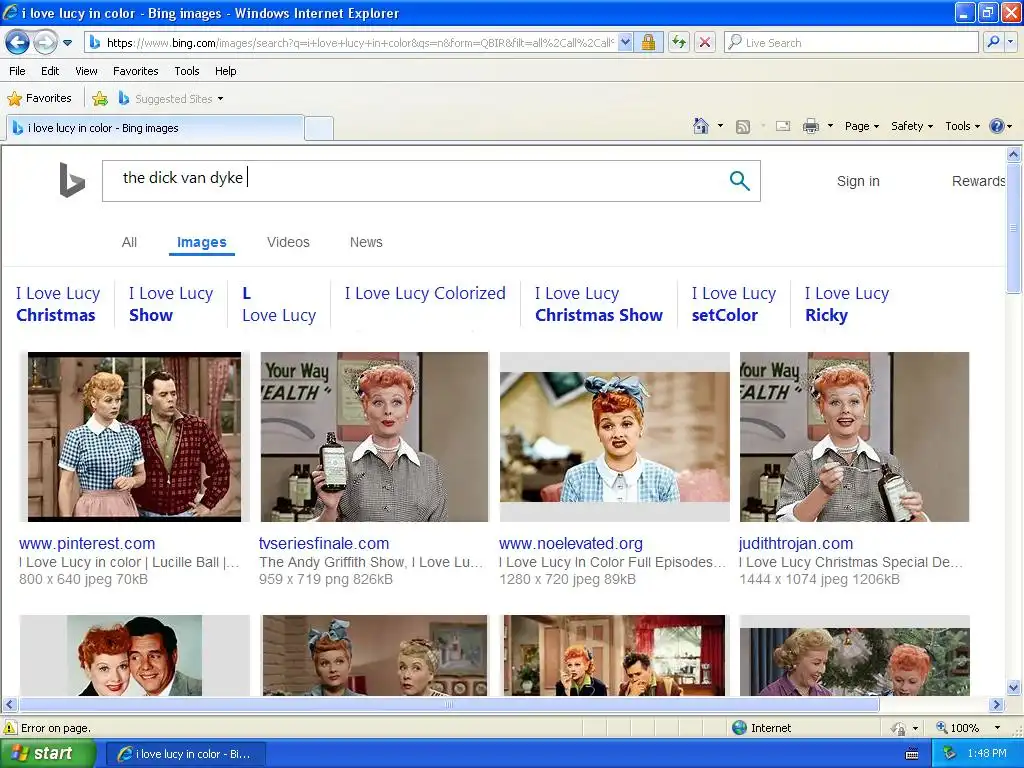Click the 'I Love Lucy Colorized' suggestion
The height and width of the screenshot is (768, 1024).
point(425,294)
